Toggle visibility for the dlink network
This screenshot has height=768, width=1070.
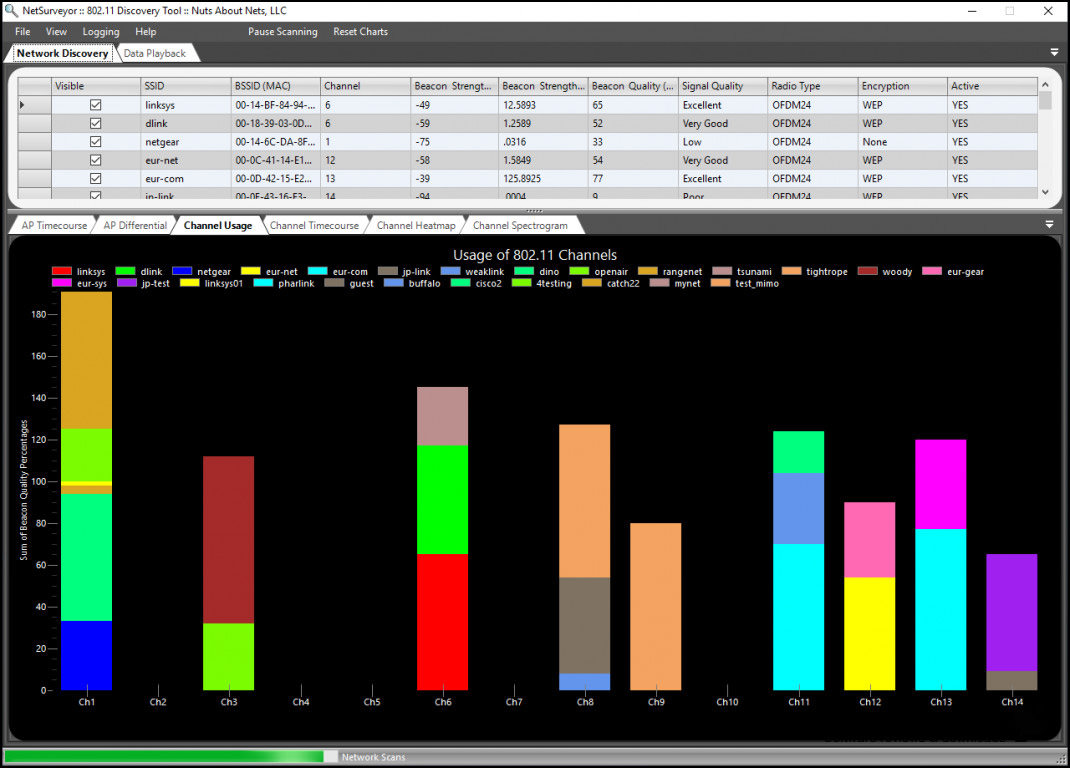[95, 123]
